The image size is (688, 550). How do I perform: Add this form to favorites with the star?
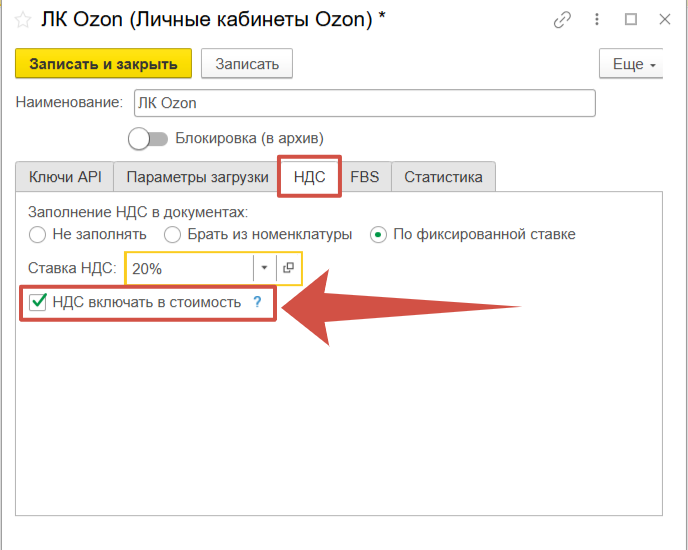[22, 19]
